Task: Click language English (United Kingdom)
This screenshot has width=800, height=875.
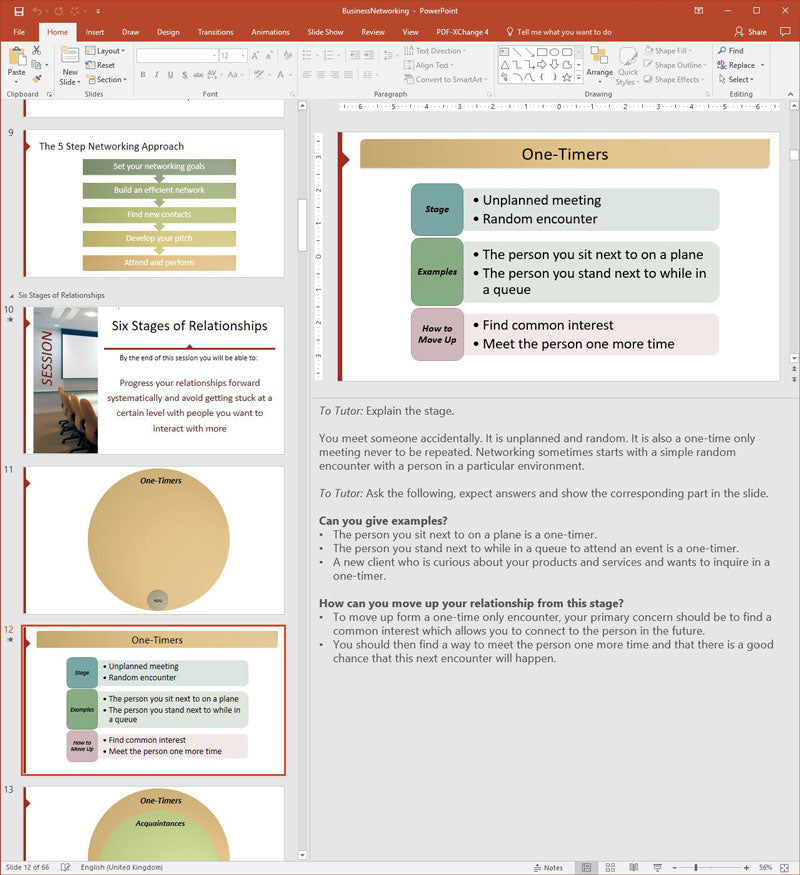Action: (x=122, y=867)
